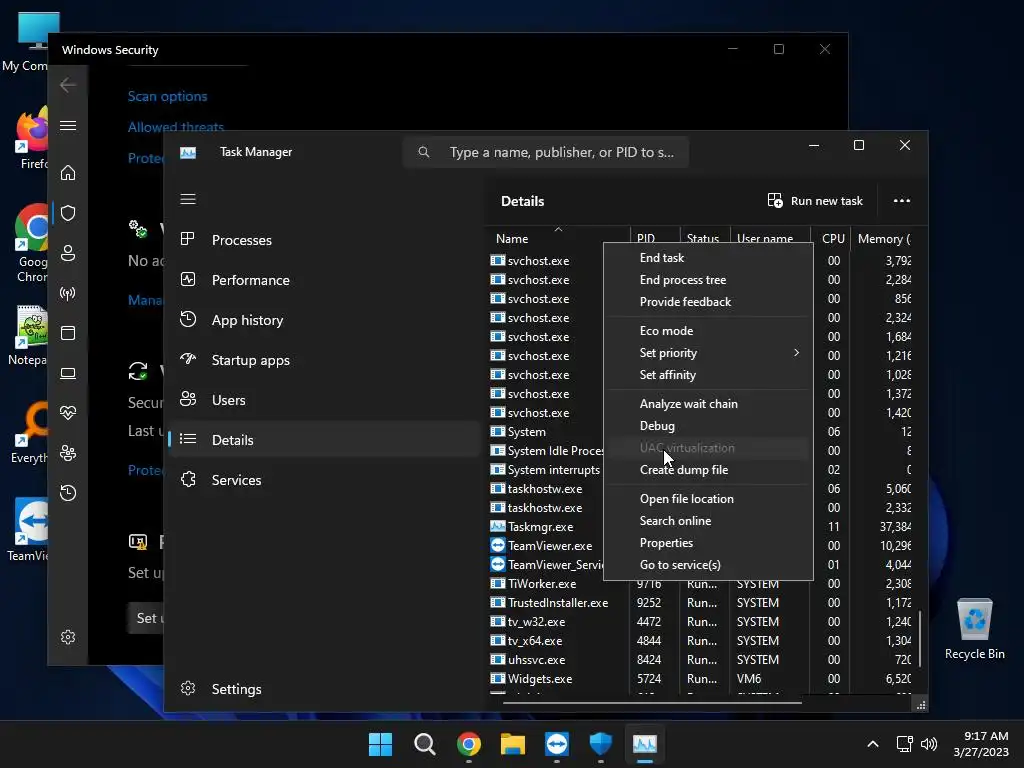Click the details list horizontal scrollbar

click(x=652, y=703)
